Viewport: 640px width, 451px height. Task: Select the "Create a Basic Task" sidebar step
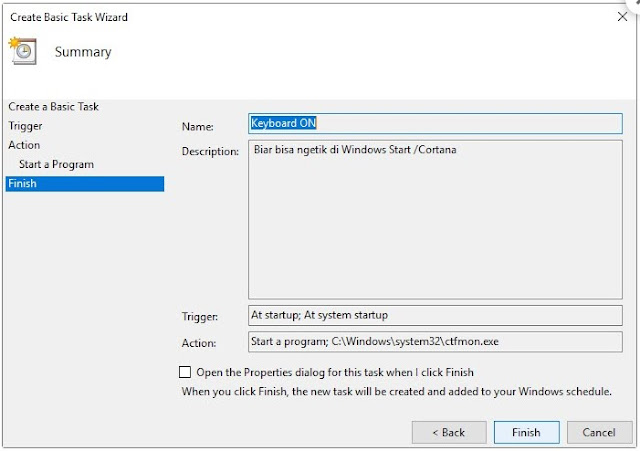pyautogui.click(x=53, y=107)
